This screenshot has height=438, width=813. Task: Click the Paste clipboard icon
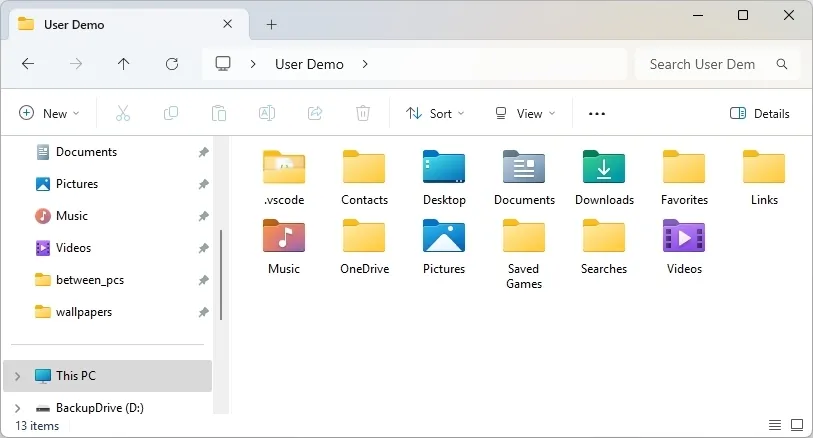pyautogui.click(x=219, y=113)
